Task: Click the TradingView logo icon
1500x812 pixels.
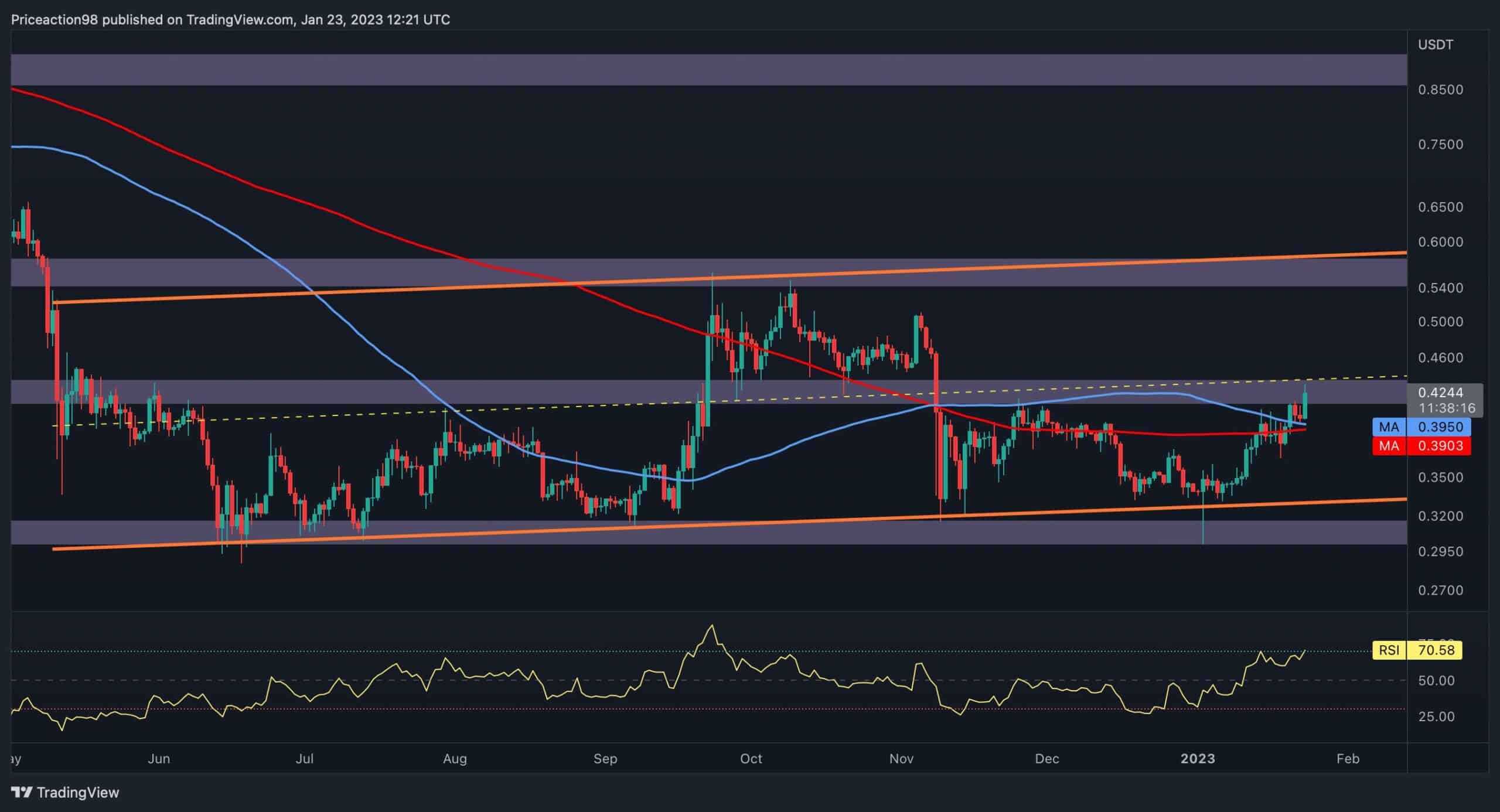Action: (x=22, y=793)
